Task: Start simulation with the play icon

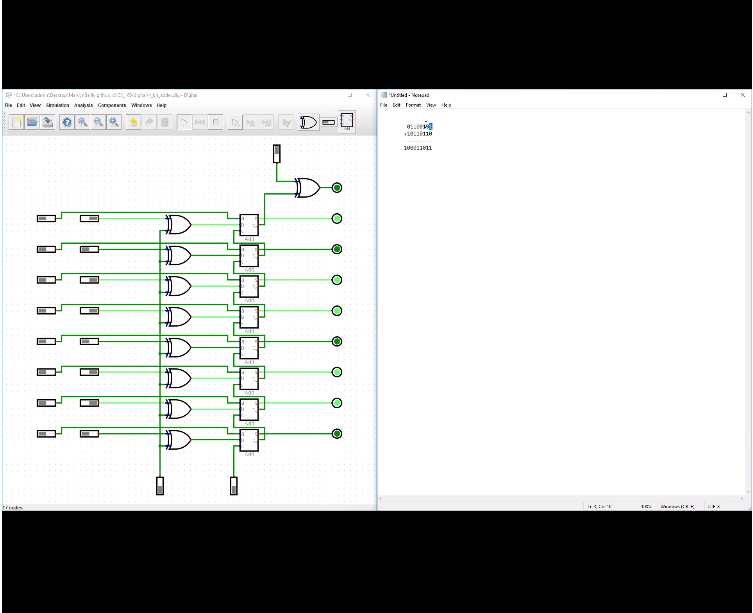Action: (x=185, y=122)
